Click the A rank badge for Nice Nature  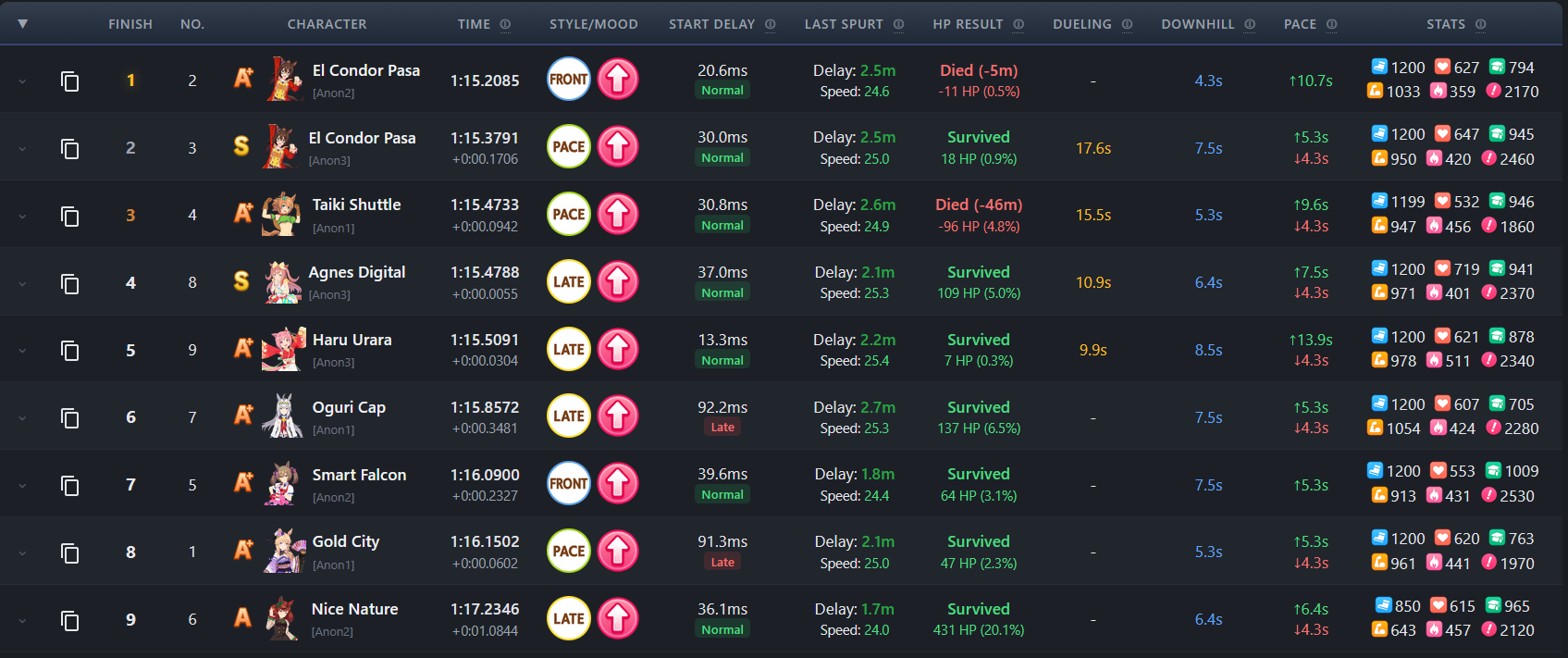tap(242, 617)
